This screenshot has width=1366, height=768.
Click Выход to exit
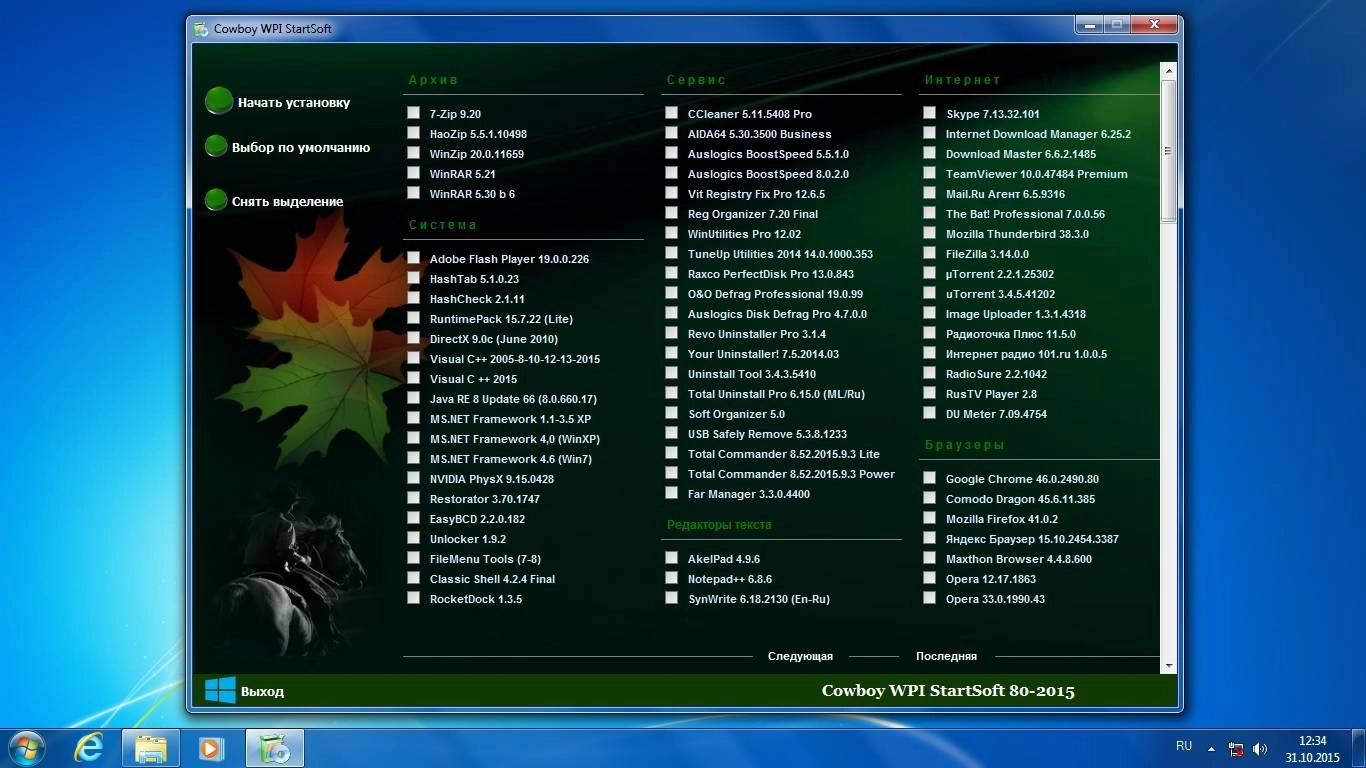click(x=262, y=691)
